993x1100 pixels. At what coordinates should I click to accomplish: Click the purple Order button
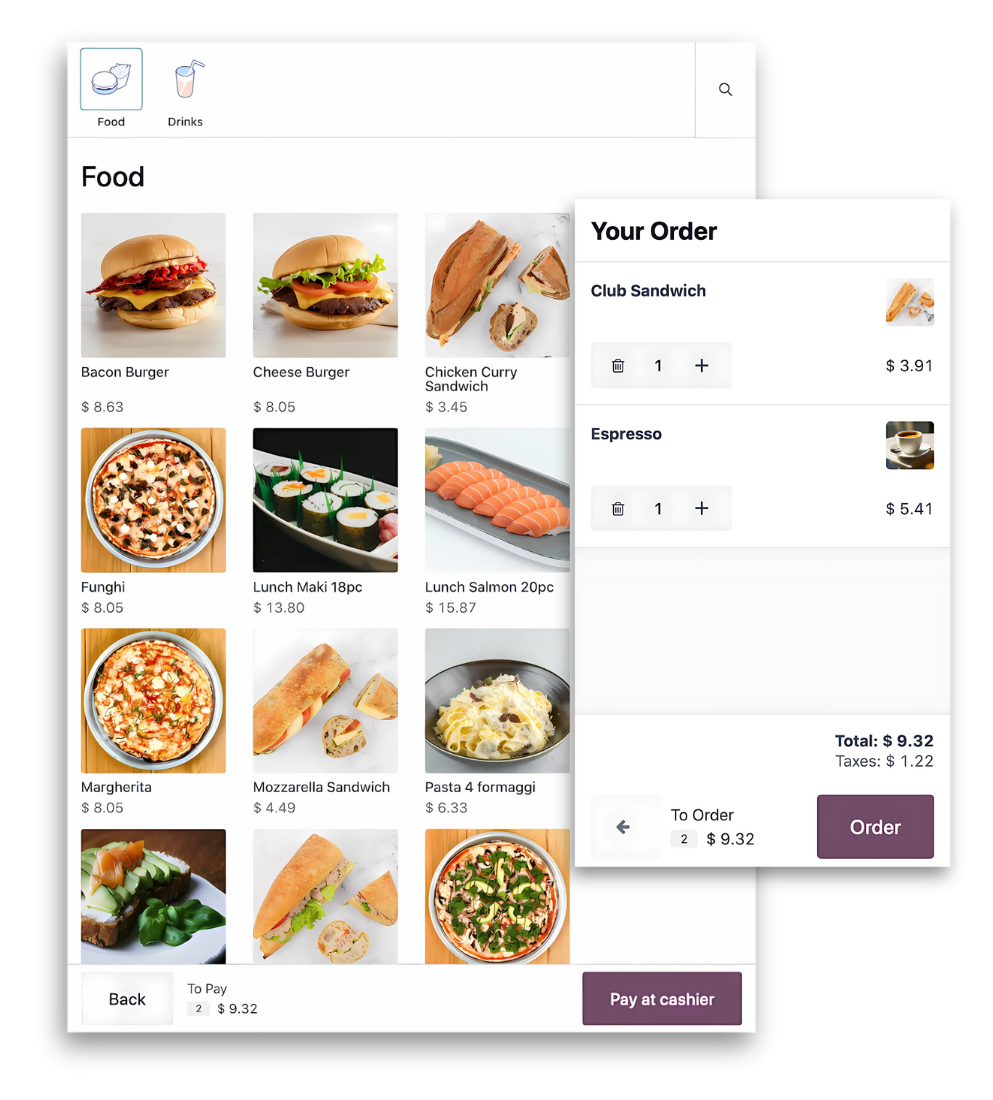tap(875, 826)
